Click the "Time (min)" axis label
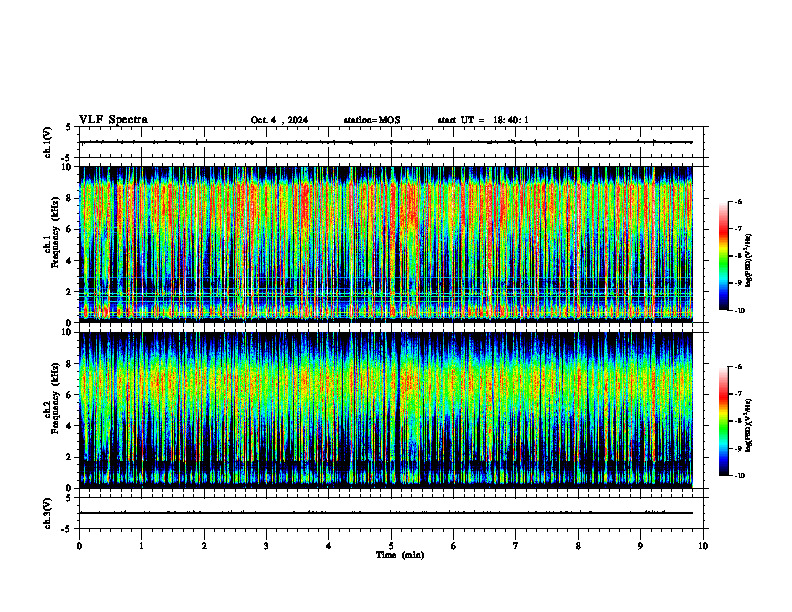 tap(400, 555)
